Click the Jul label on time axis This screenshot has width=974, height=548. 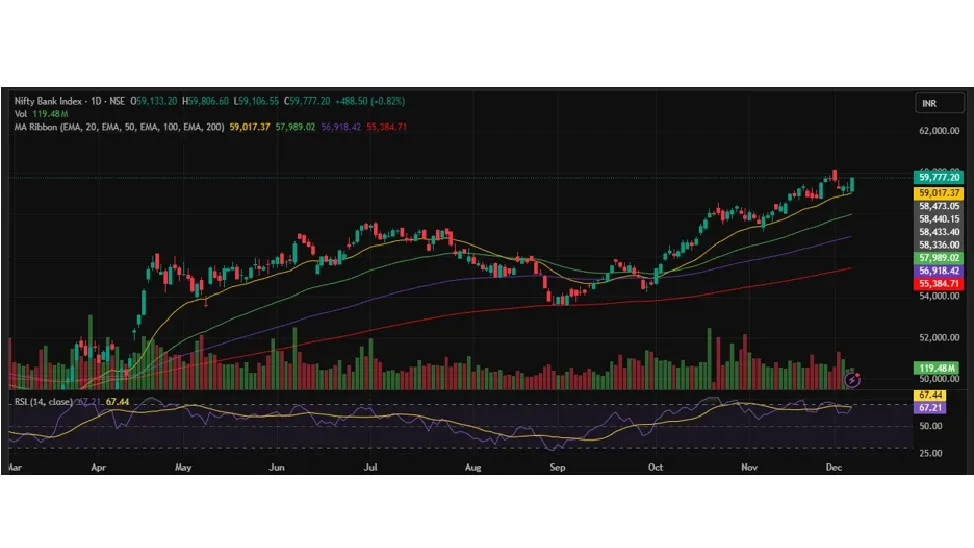click(x=370, y=467)
